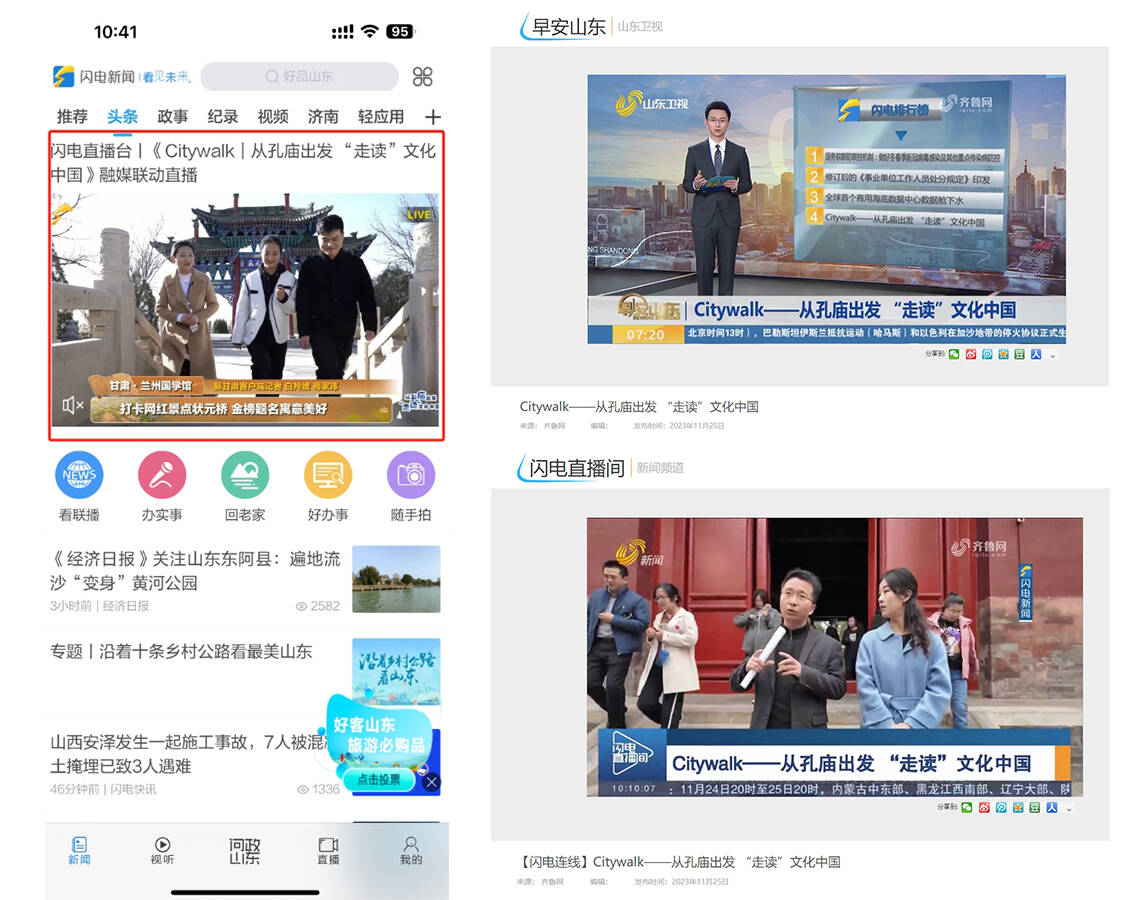Go to 新闻 in bottom navigation
Image resolution: width=1144 pixels, height=900 pixels.
coord(80,851)
